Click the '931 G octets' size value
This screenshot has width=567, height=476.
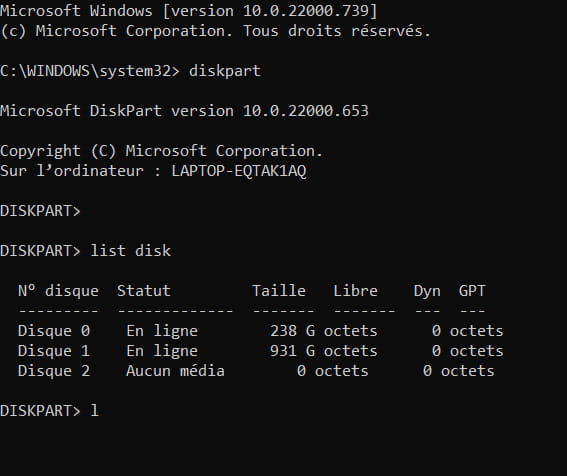pos(324,351)
